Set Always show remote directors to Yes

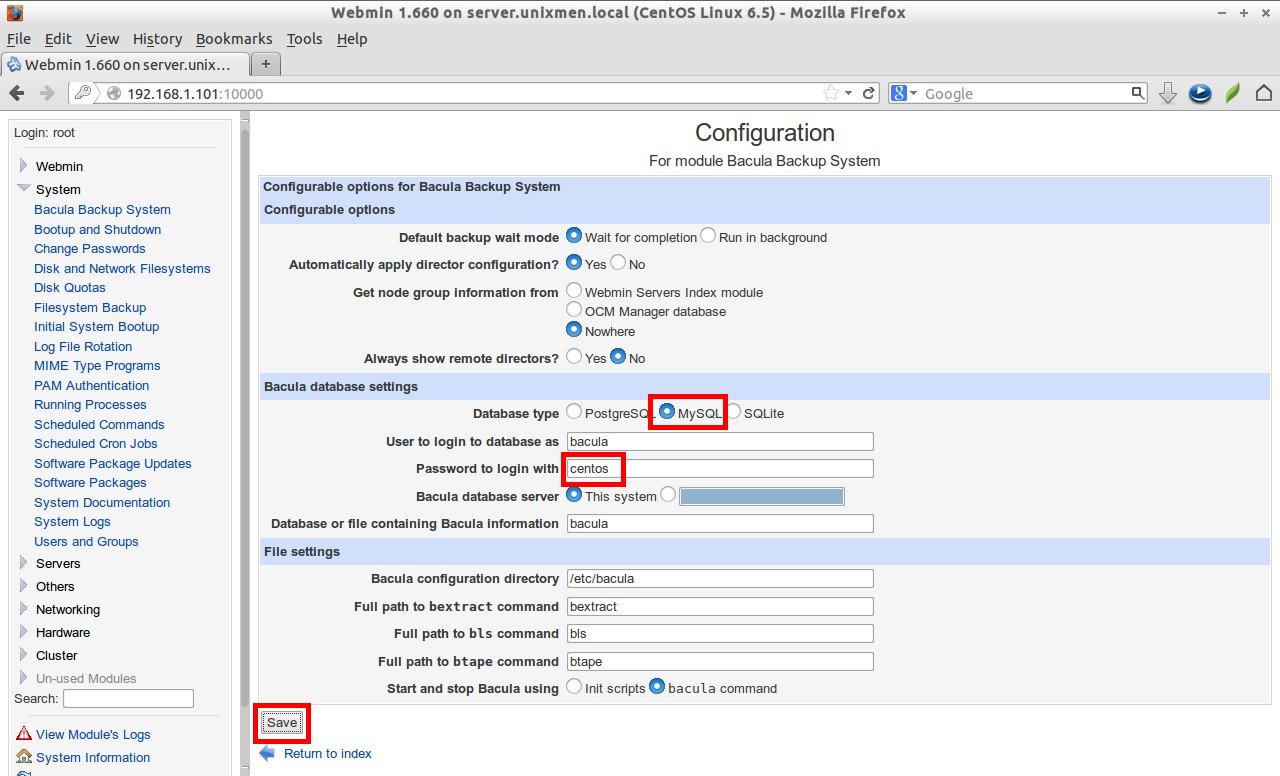(574, 356)
